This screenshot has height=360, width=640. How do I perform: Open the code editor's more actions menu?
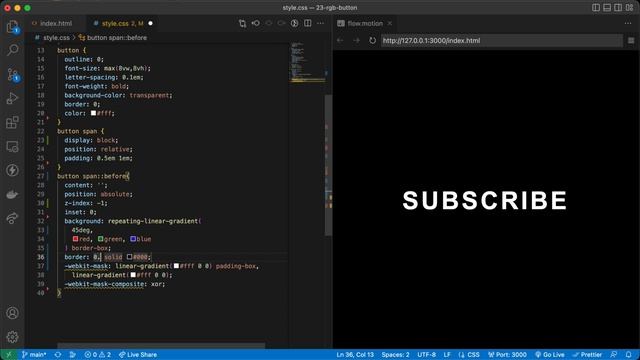coord(320,23)
